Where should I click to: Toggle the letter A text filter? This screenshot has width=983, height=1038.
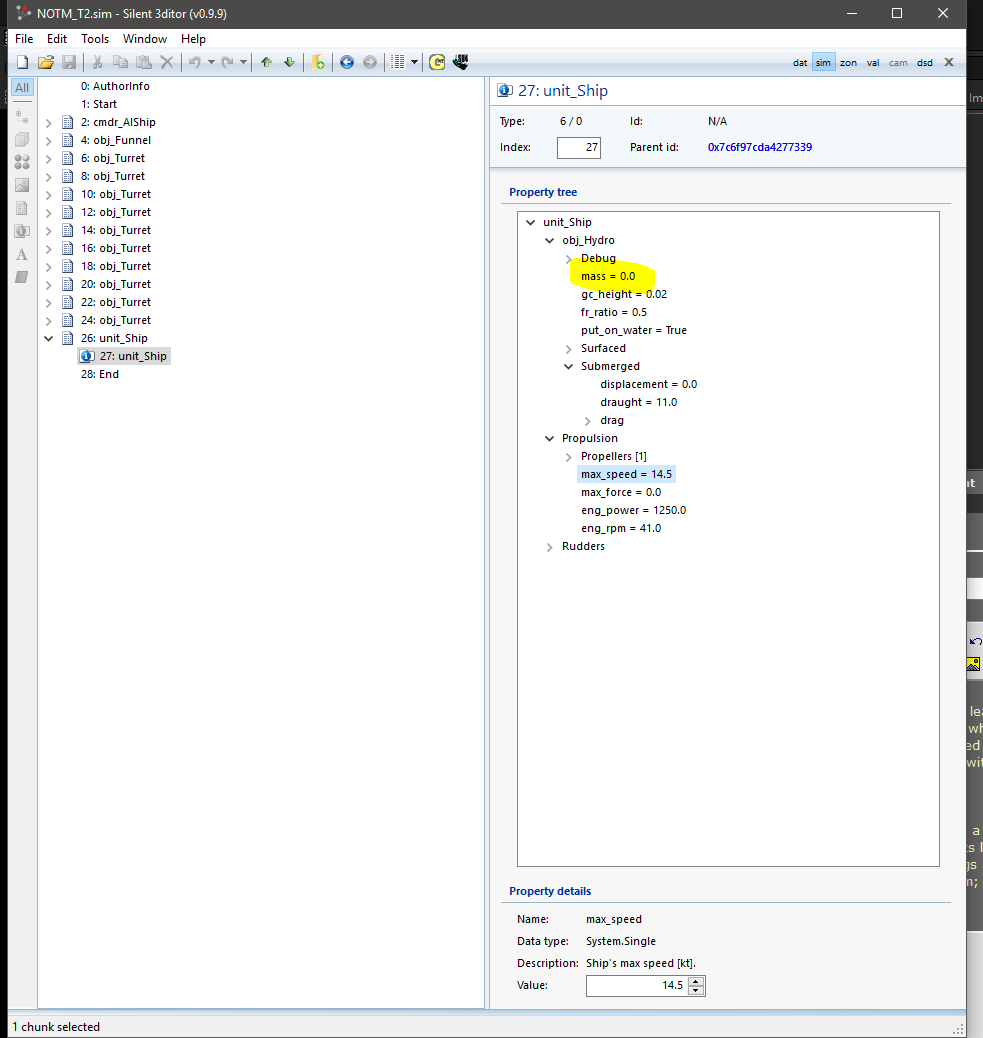pos(22,254)
